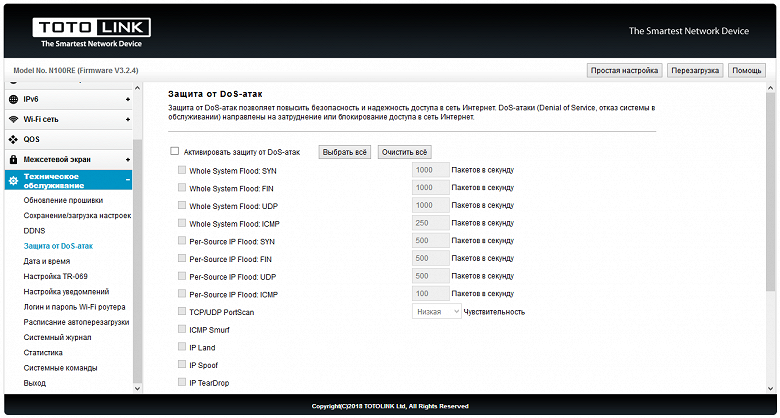Open the Чувствительность dropdown set to Низкая

point(437,312)
